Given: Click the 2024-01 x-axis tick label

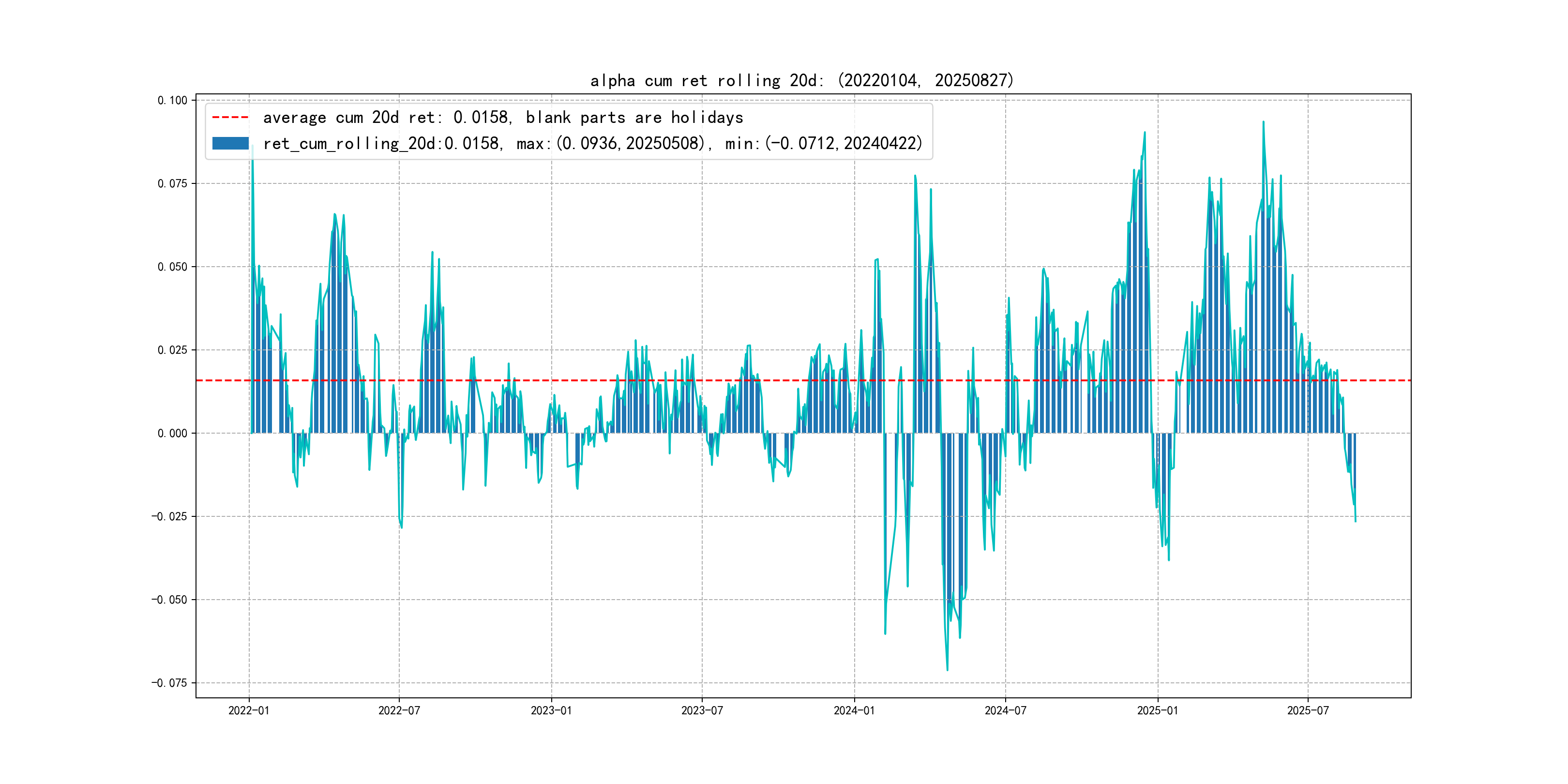Looking at the screenshot, I should point(854,710).
